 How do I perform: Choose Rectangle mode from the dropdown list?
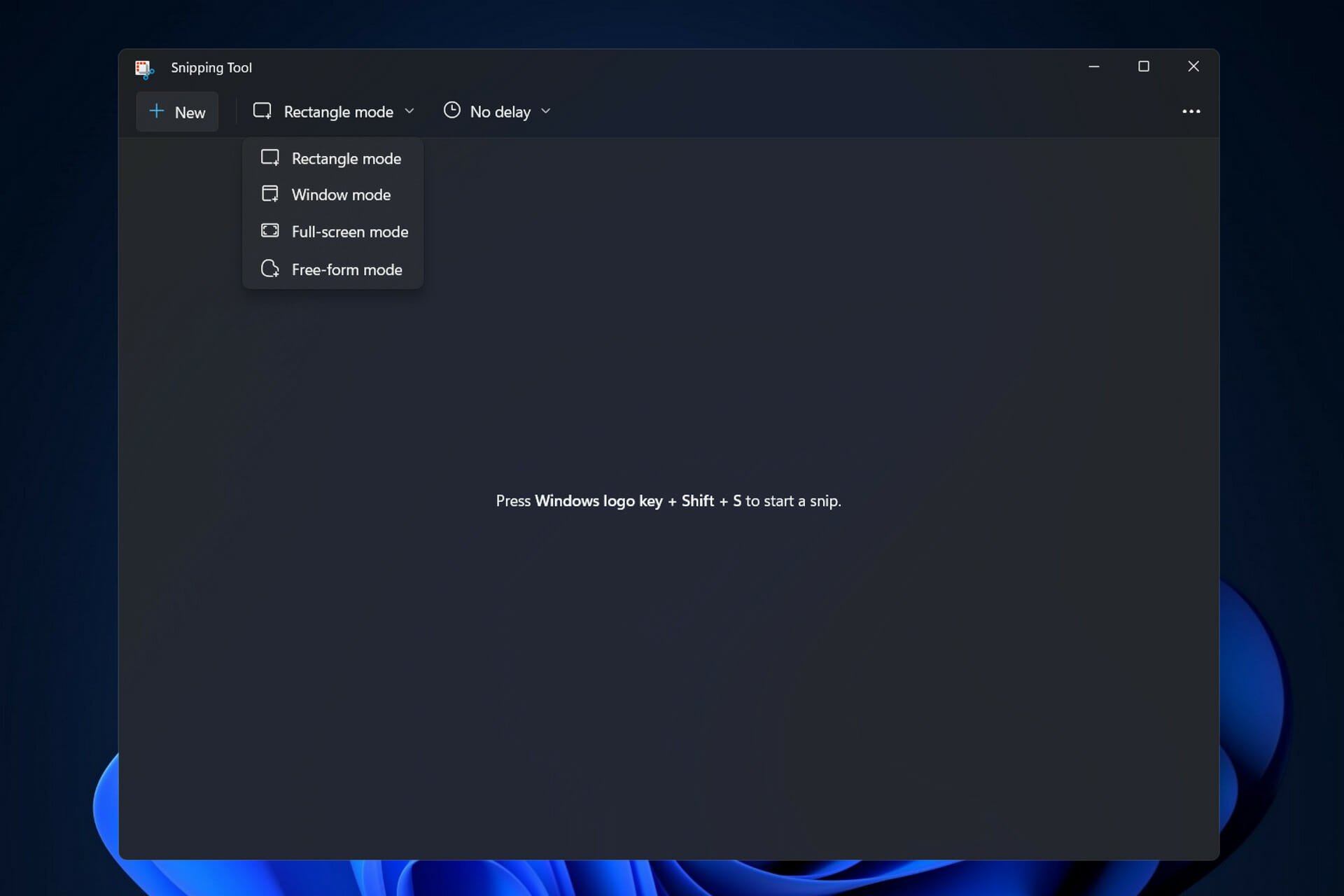click(332, 159)
